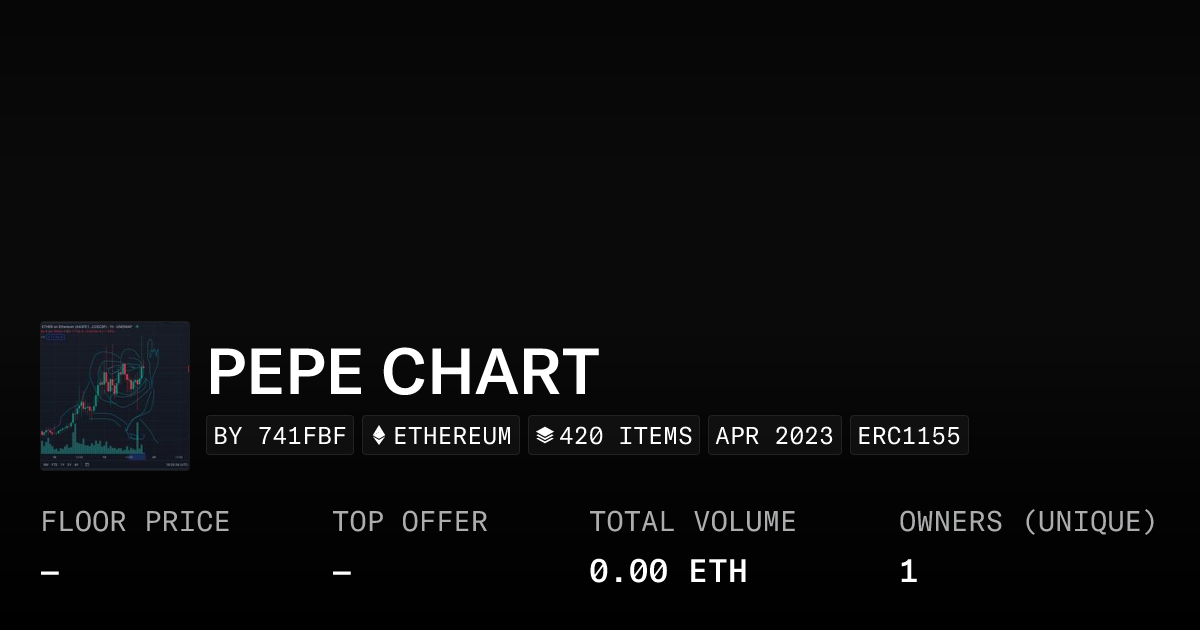
Task: Click the APR 2023 creation date badge
Action: point(774,436)
